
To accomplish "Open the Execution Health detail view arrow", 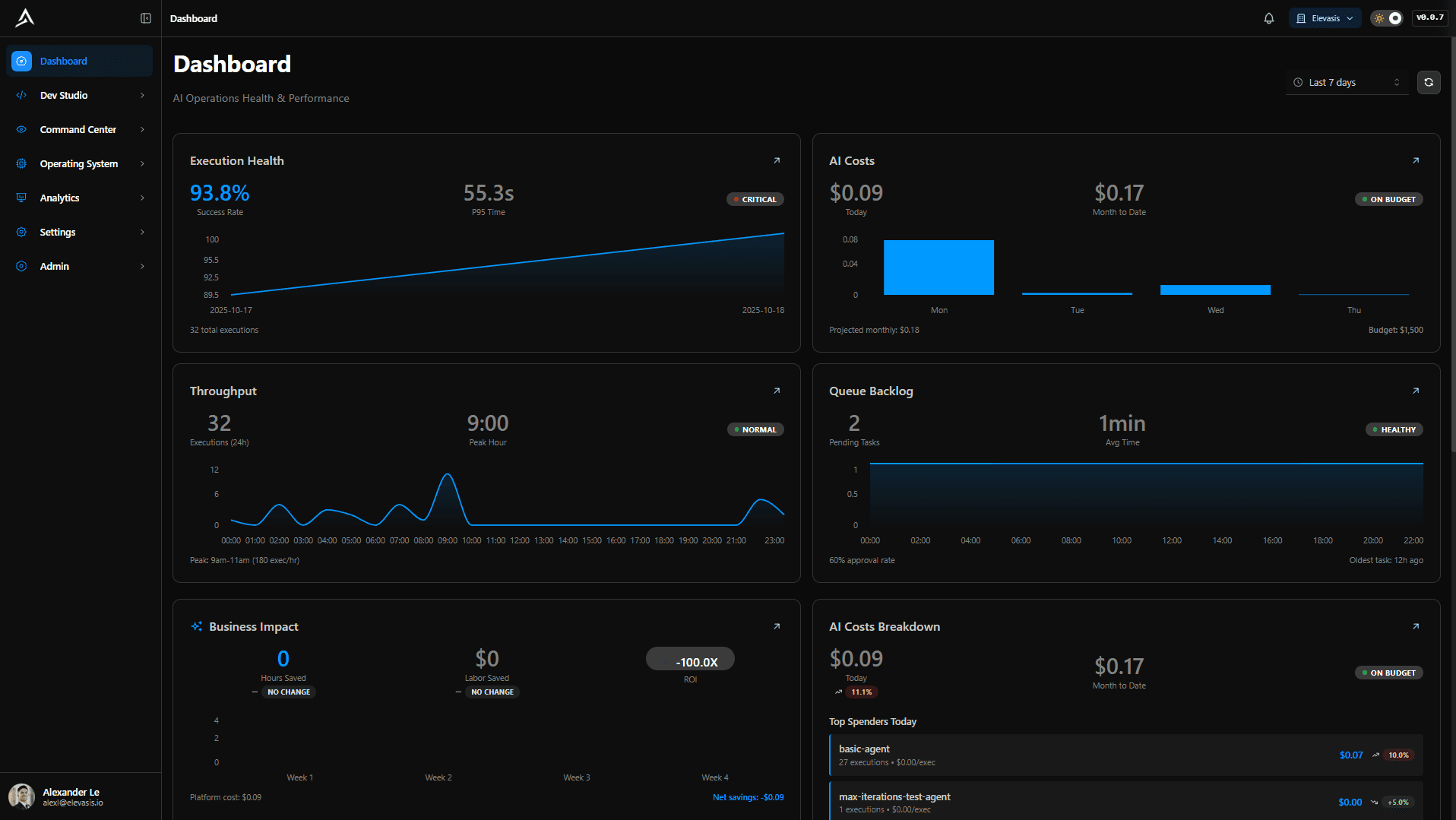I will pos(777,160).
